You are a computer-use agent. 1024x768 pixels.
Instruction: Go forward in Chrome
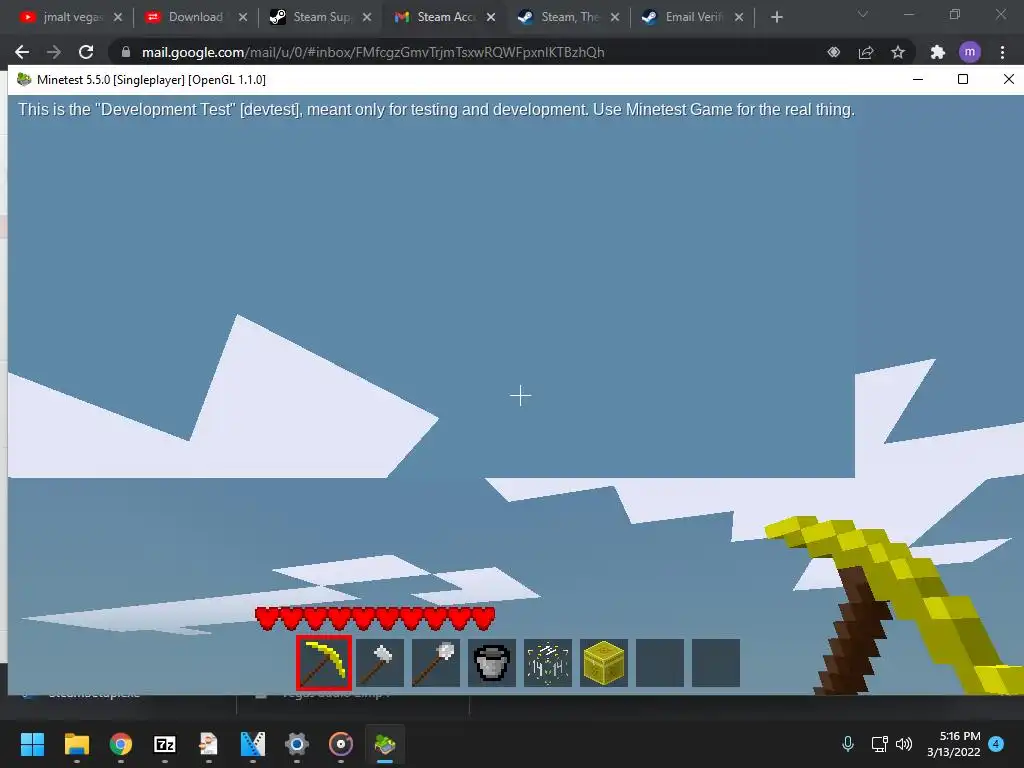(x=54, y=52)
